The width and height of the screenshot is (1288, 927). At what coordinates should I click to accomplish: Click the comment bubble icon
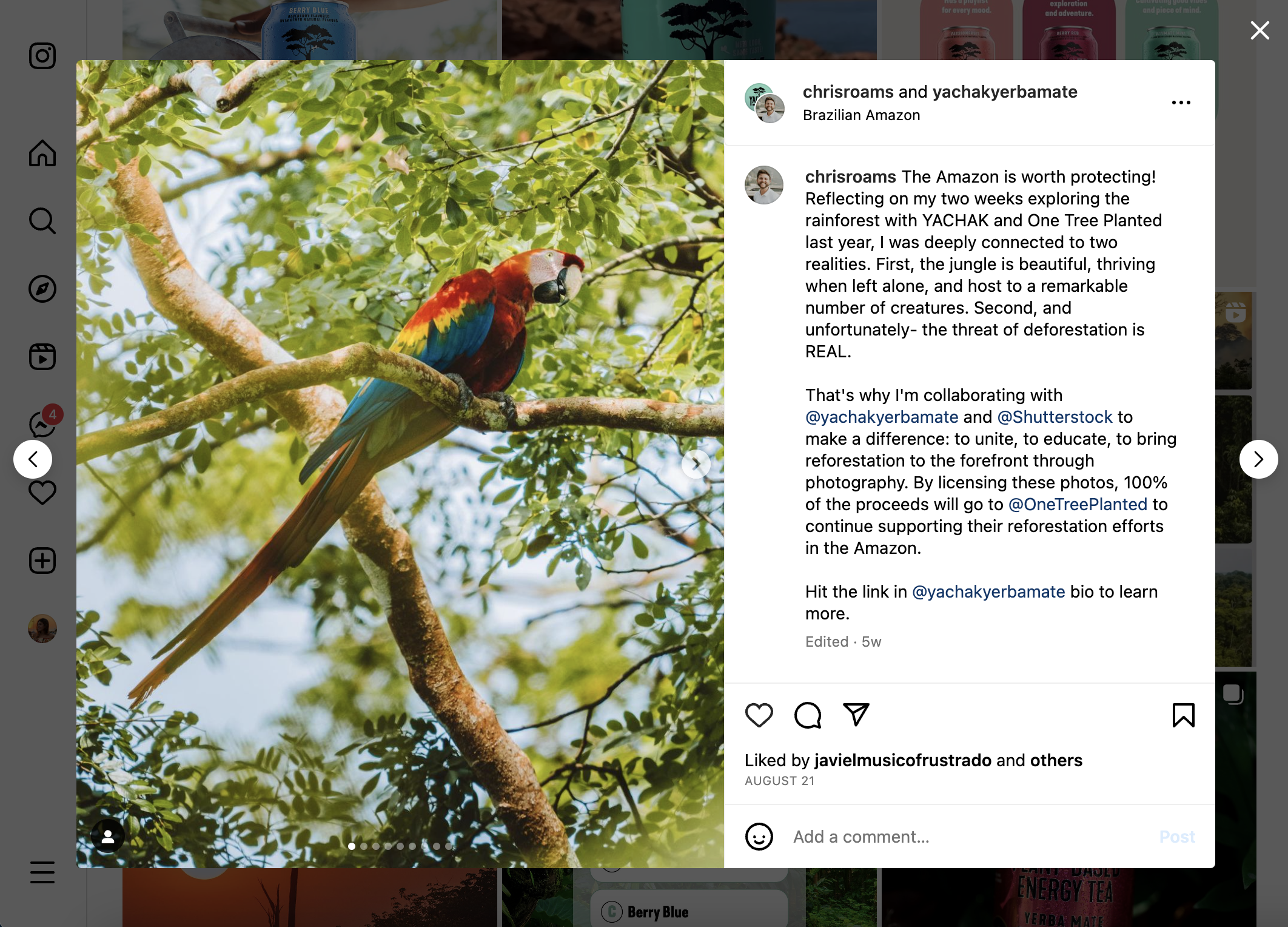808,715
